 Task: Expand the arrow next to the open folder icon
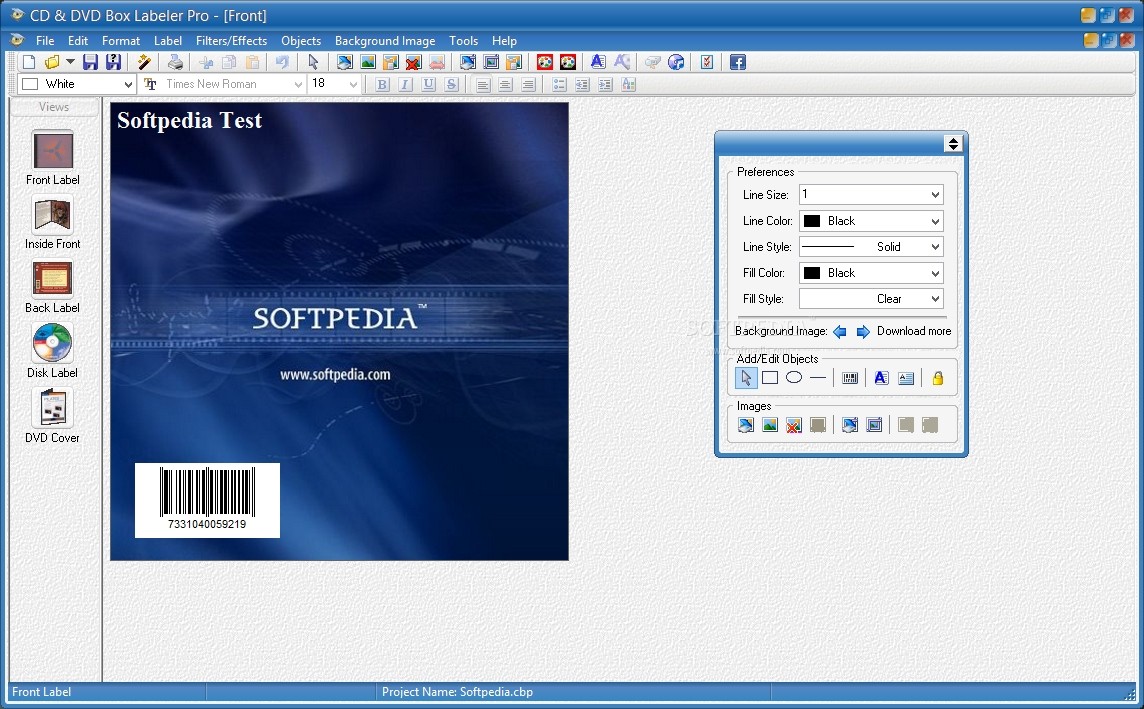pos(70,62)
